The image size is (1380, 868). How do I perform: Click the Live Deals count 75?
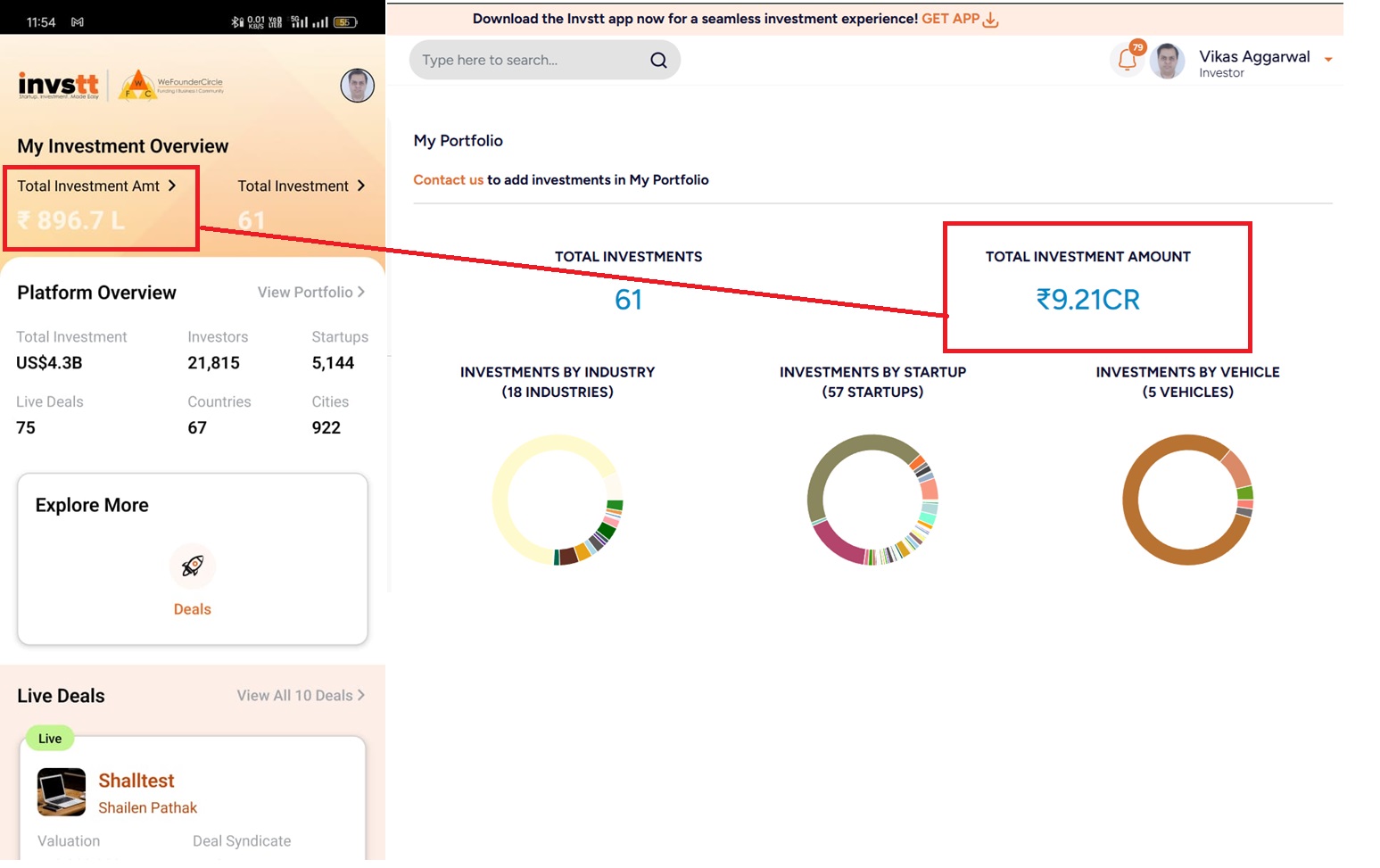pyautogui.click(x=26, y=428)
